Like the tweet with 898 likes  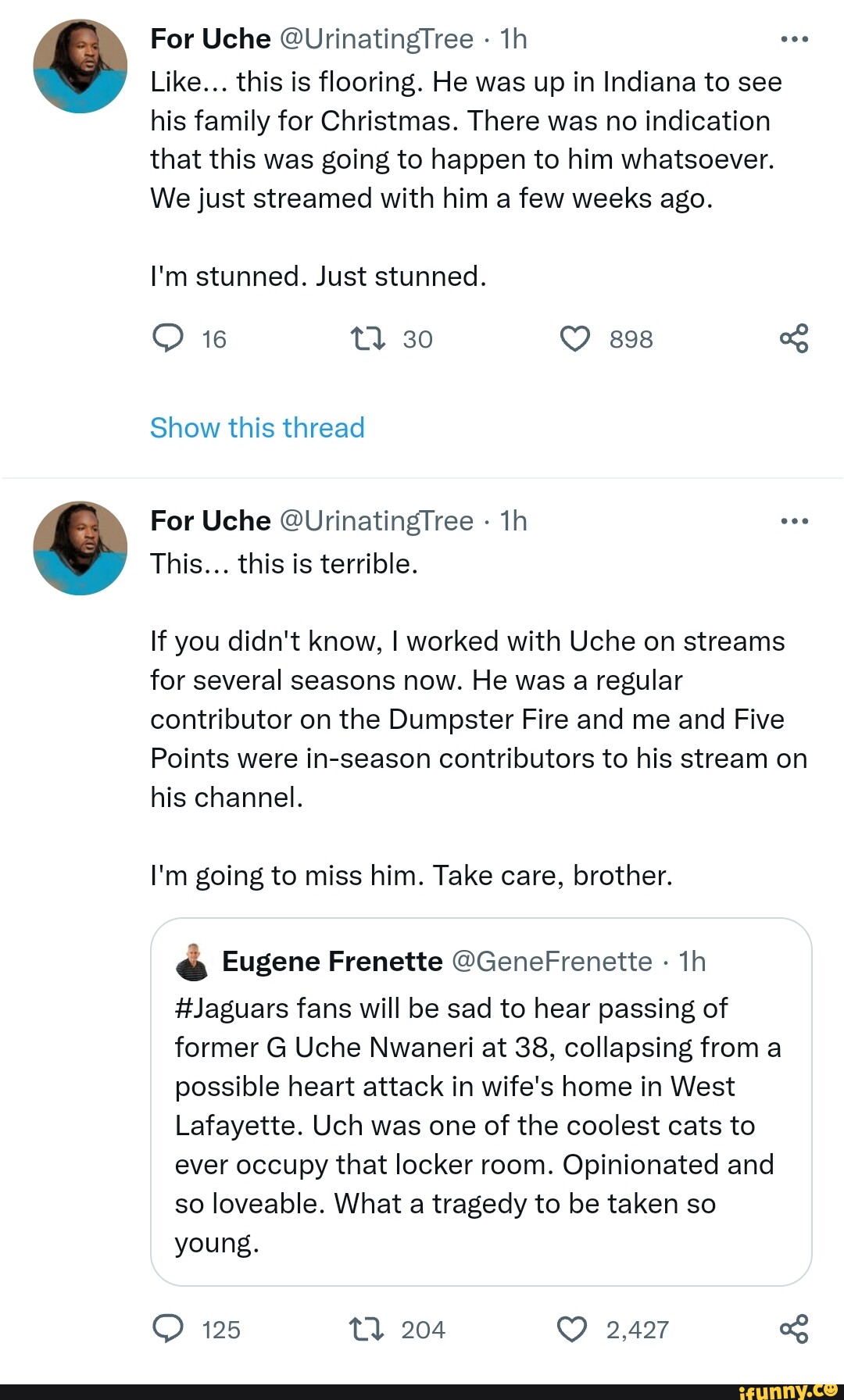[575, 339]
